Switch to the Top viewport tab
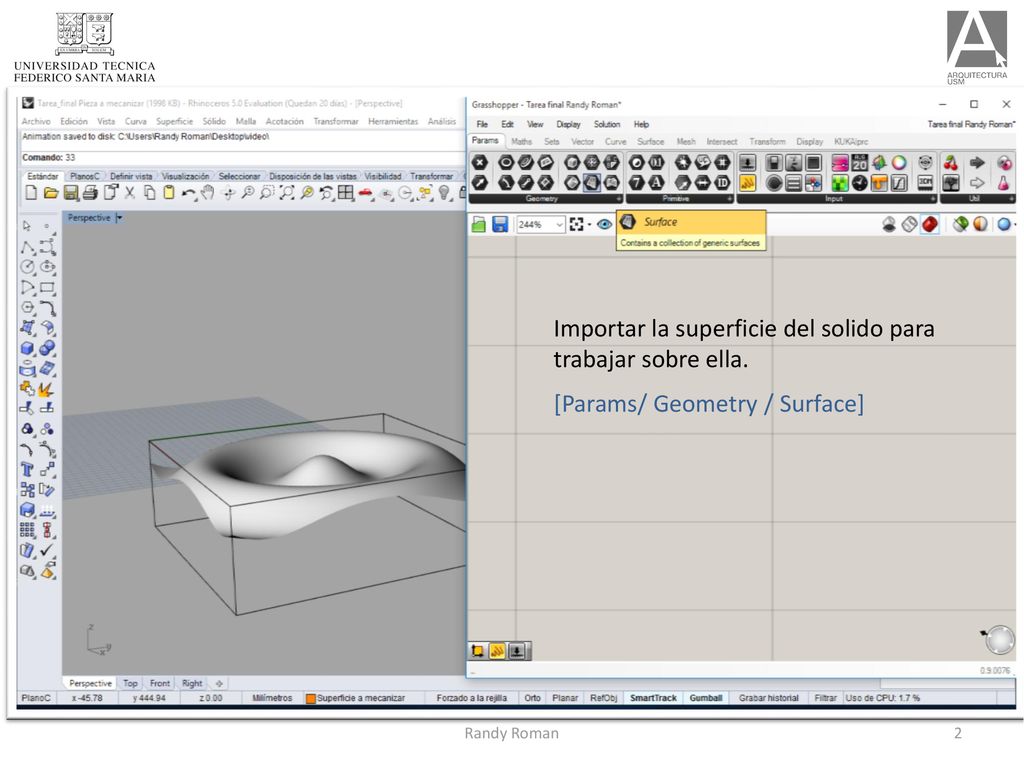 [131, 683]
